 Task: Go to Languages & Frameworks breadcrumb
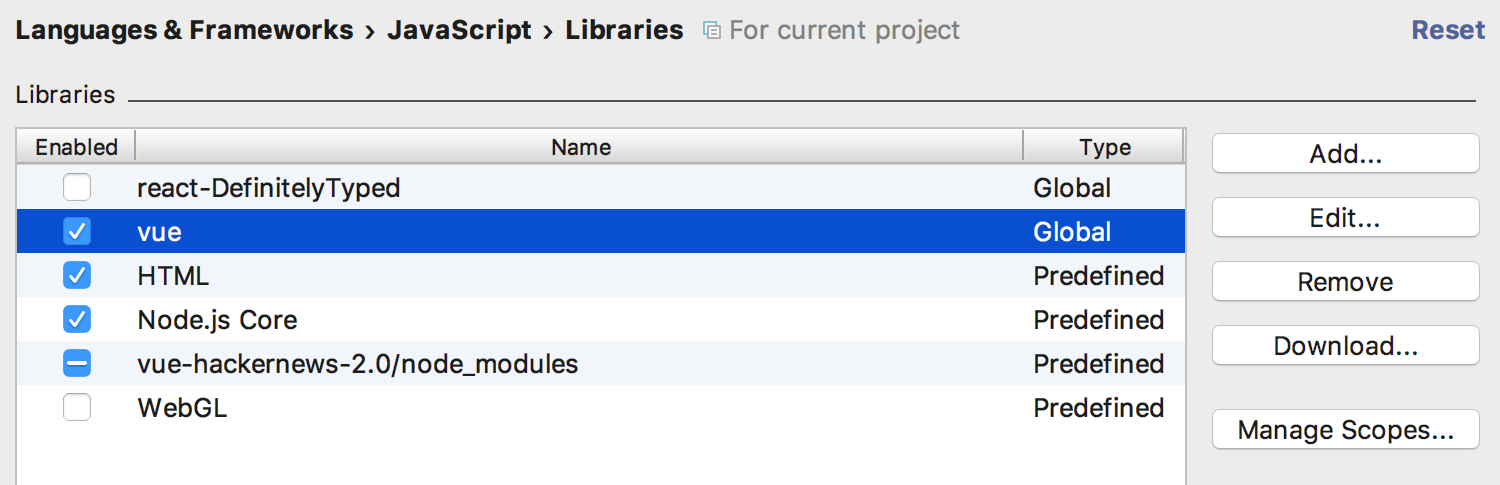[x=184, y=30]
